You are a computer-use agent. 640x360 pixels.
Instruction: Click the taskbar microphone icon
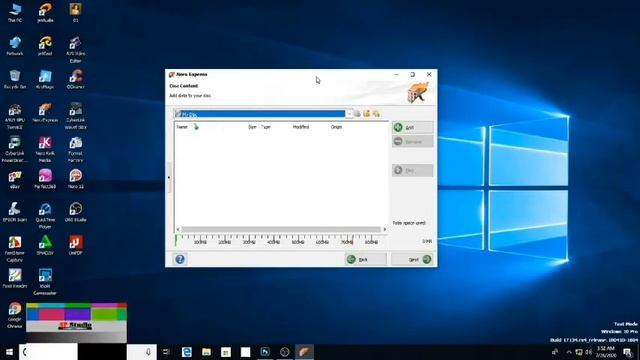148,352
